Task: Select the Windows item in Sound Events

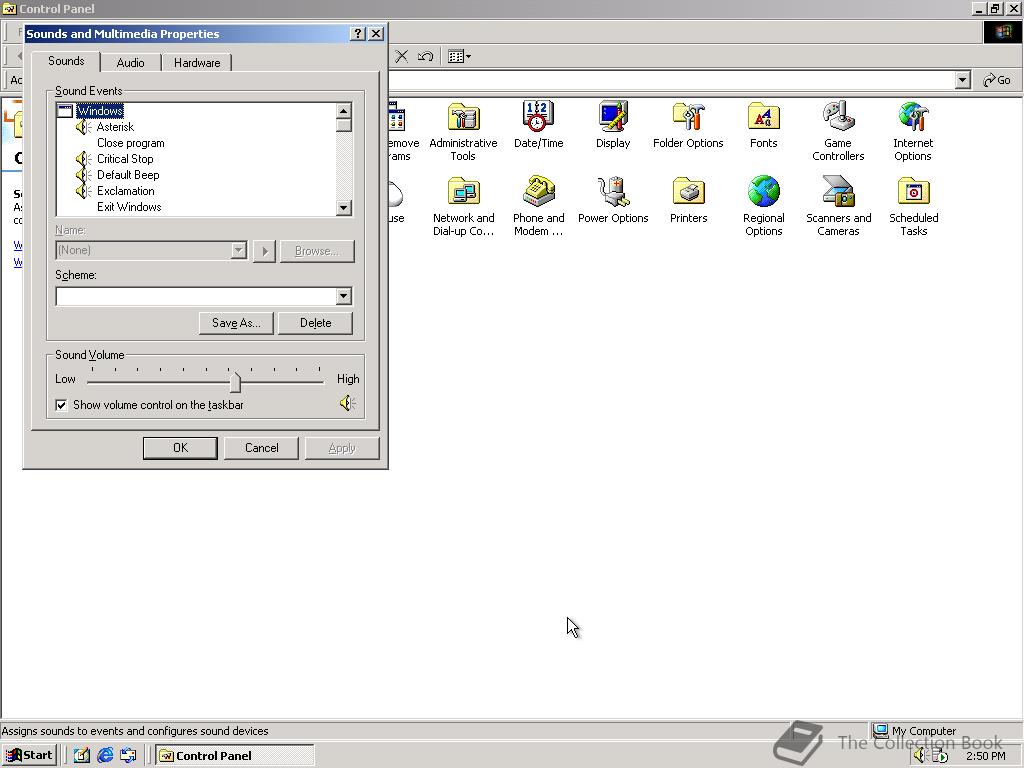Action: click(100, 111)
